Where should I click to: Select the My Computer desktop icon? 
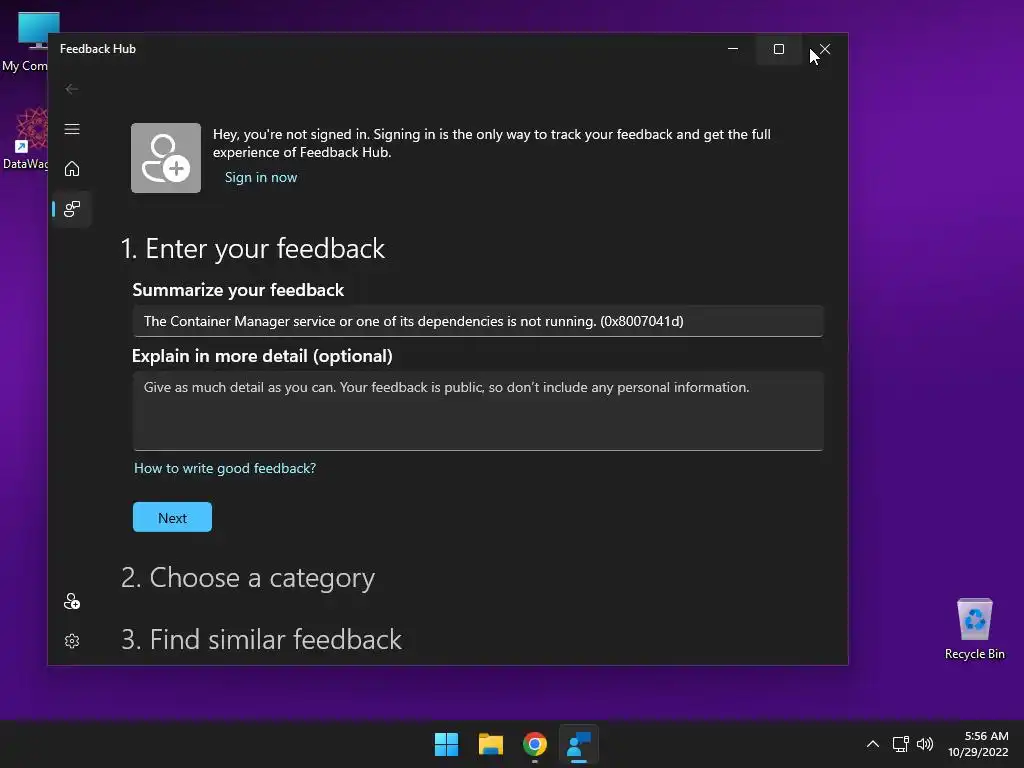click(26, 42)
